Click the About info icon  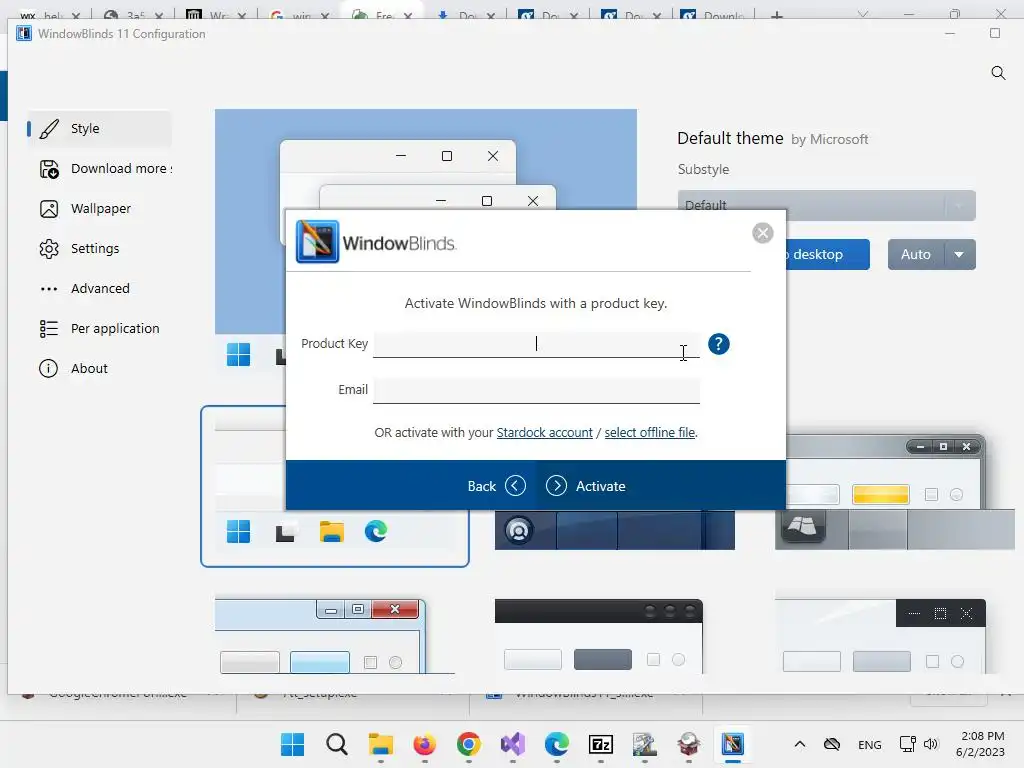tap(48, 368)
